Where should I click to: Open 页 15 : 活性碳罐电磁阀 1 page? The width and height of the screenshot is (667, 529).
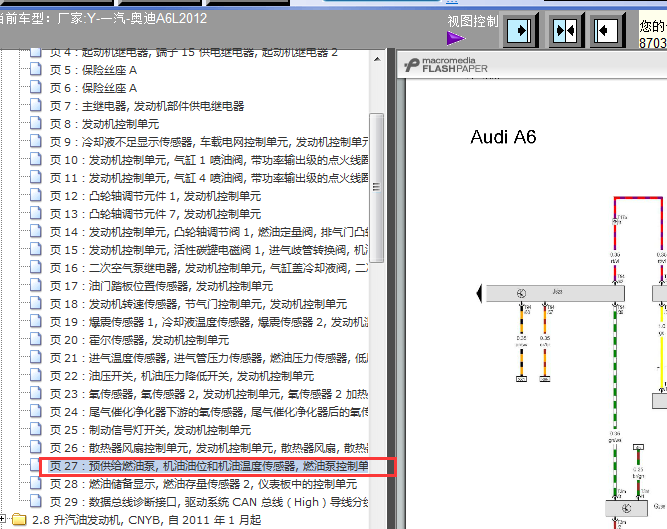pos(209,250)
